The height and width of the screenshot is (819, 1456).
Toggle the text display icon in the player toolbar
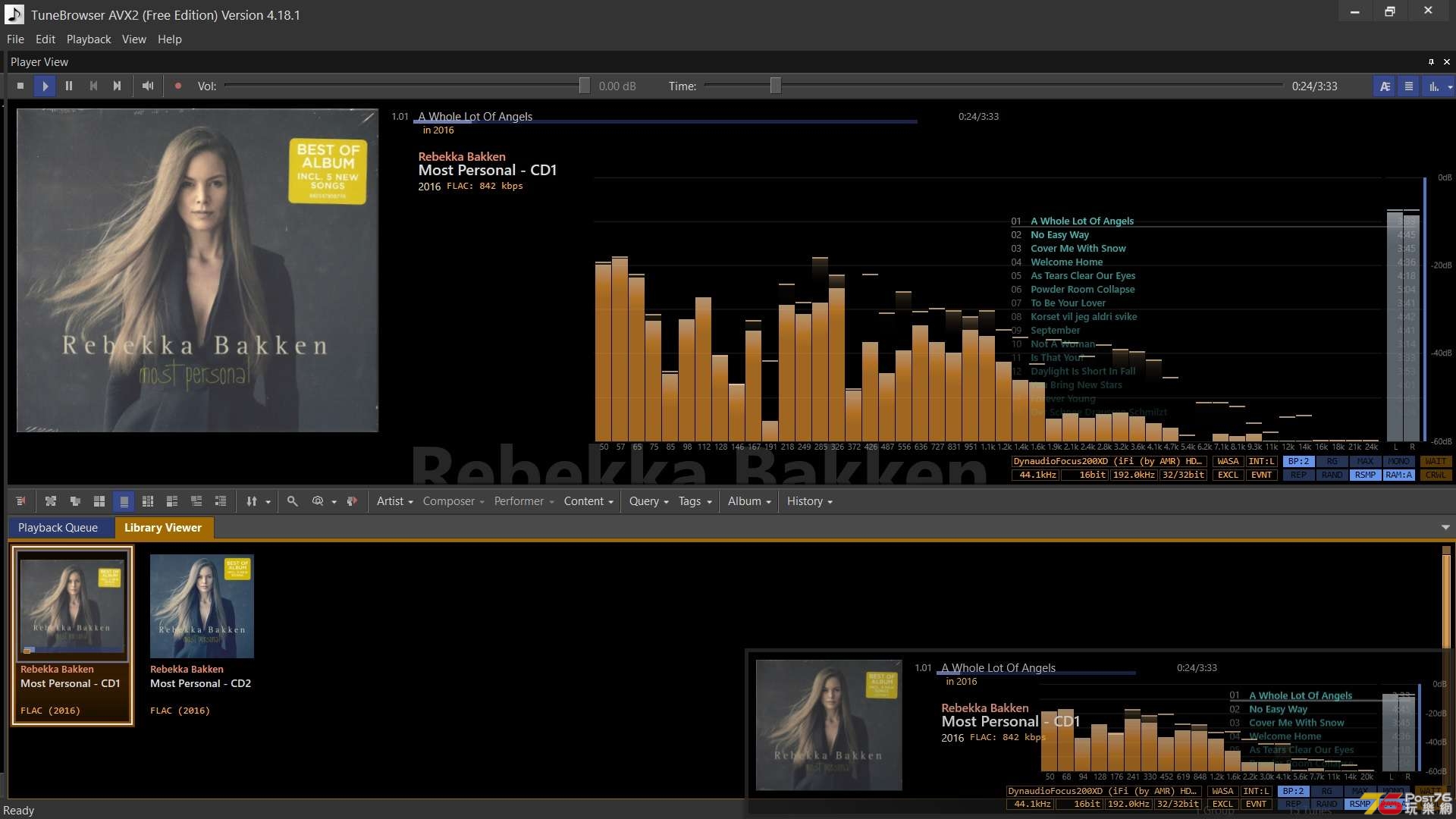pos(1385,86)
